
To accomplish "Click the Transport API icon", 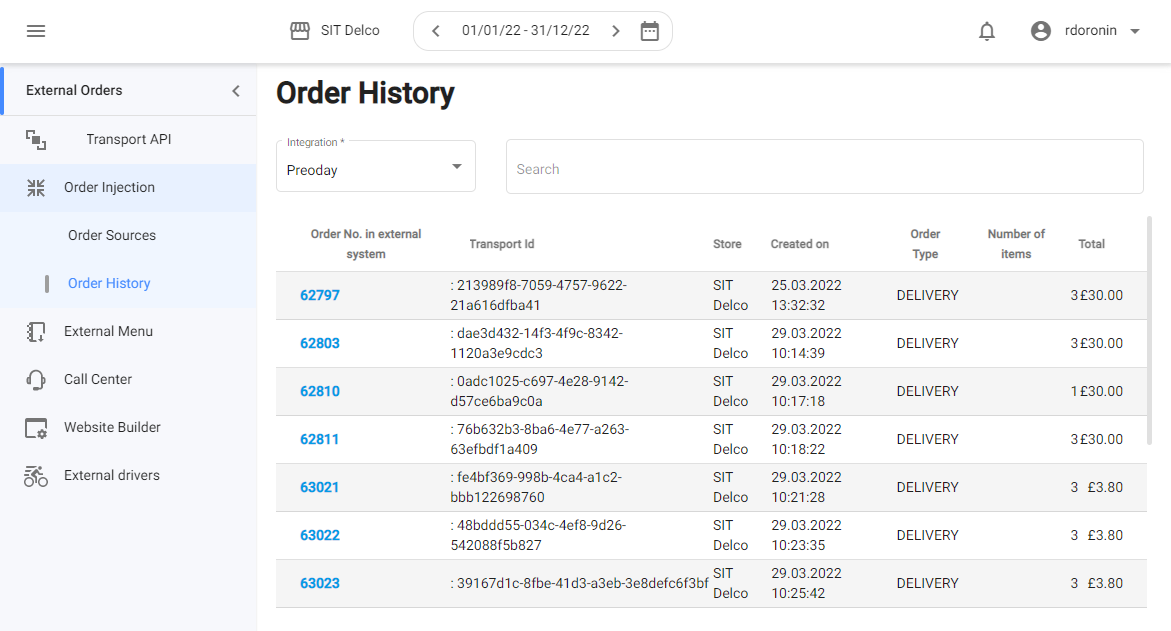I will [36, 140].
